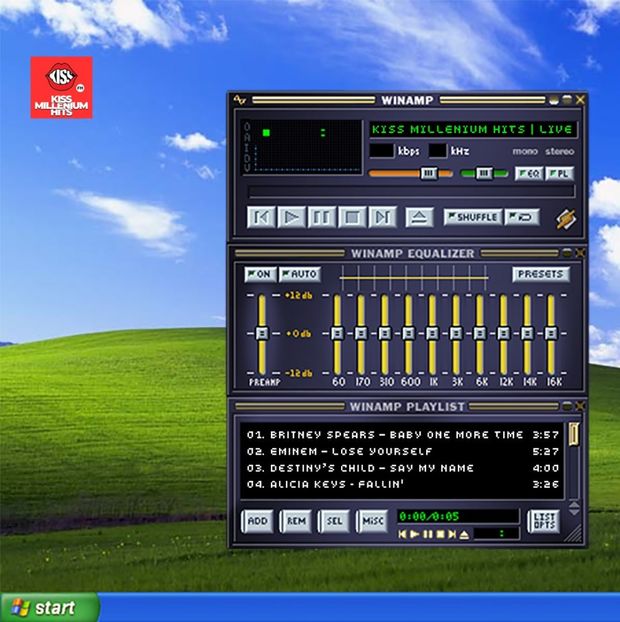Click the 14K equalizer slider handle
This screenshot has height=622, width=620.
527,333
